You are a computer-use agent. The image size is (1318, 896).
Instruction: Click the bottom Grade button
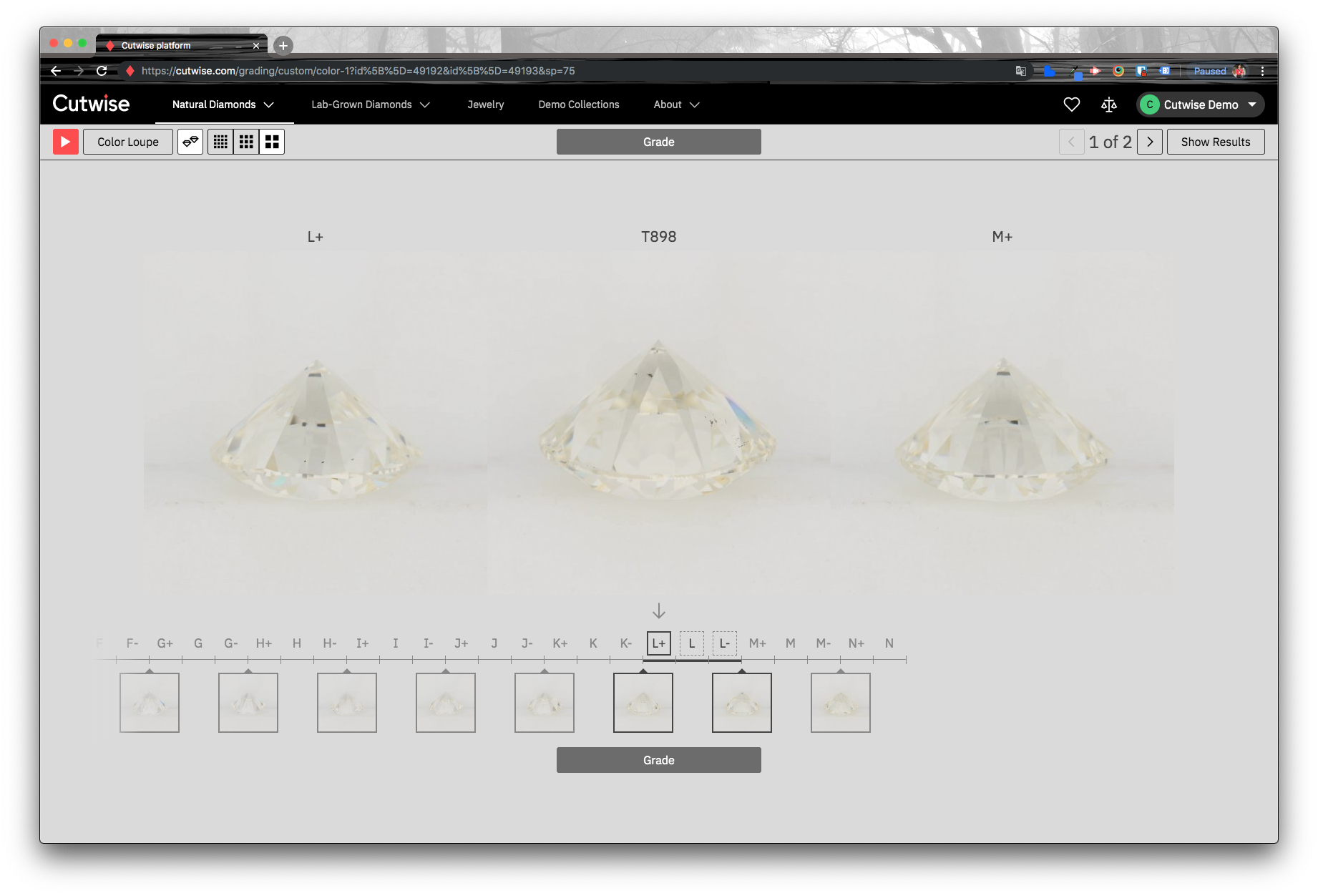[x=658, y=760]
